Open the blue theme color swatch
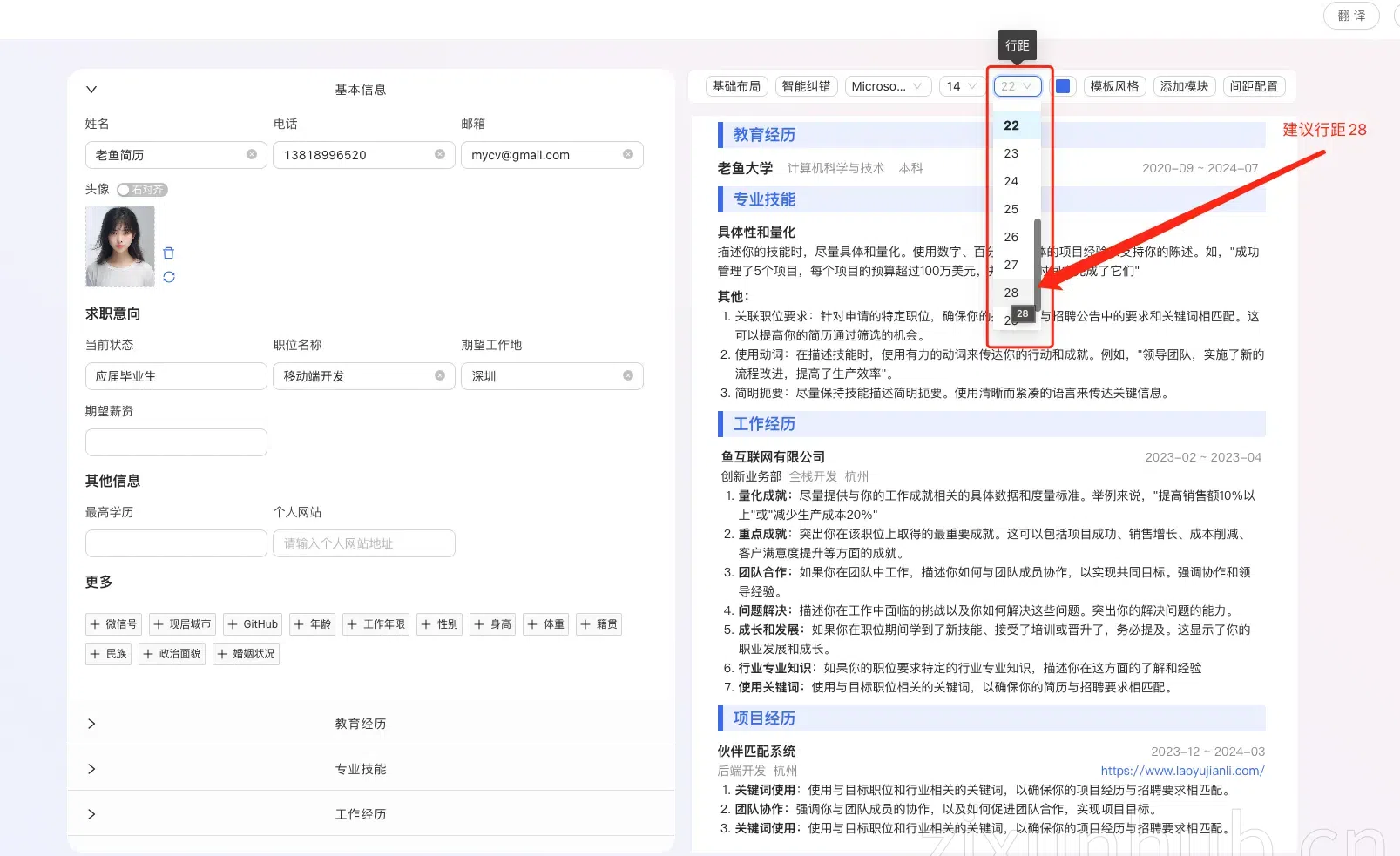The image size is (1400, 856). click(x=1063, y=86)
